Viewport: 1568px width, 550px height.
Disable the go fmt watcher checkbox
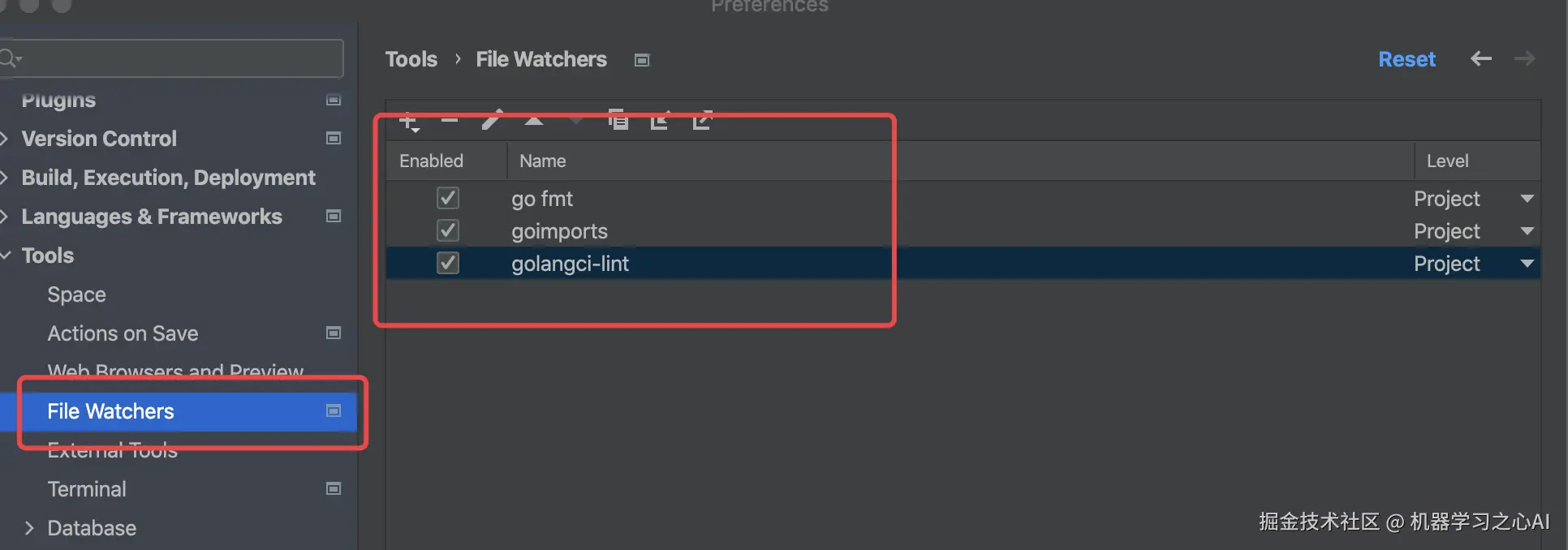[x=448, y=198]
